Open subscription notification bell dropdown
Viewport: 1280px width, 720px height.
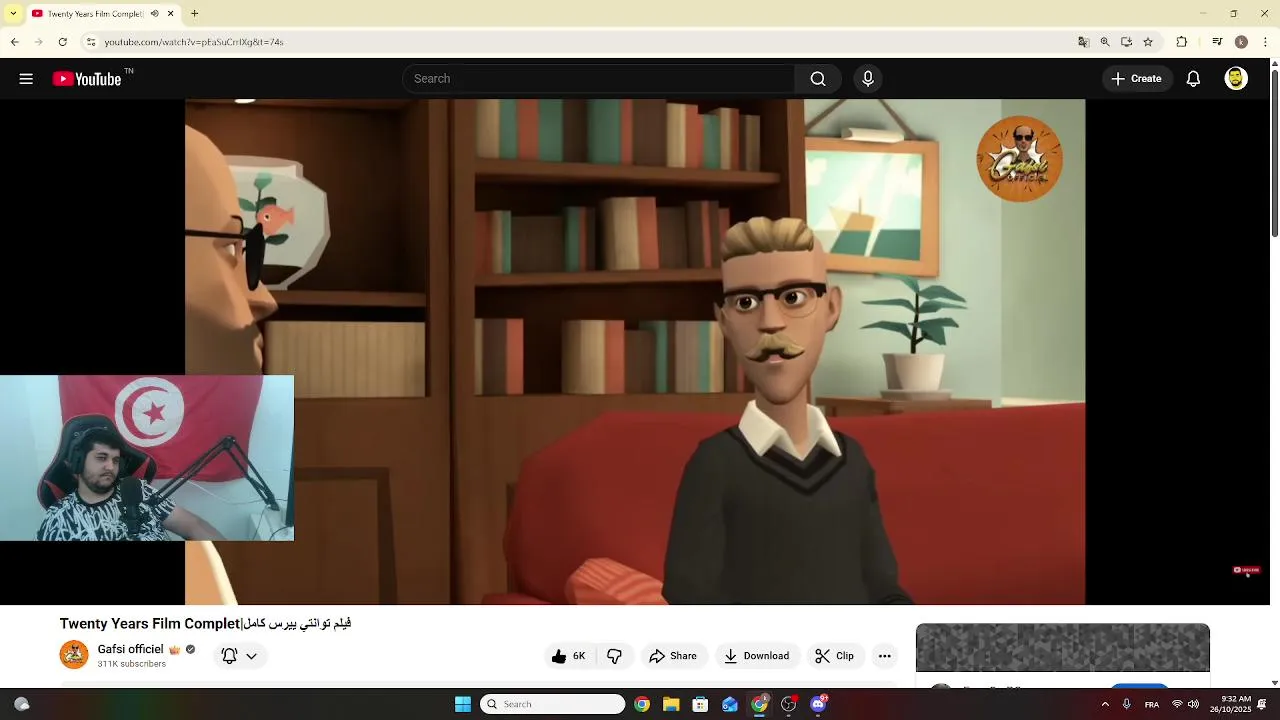point(239,656)
